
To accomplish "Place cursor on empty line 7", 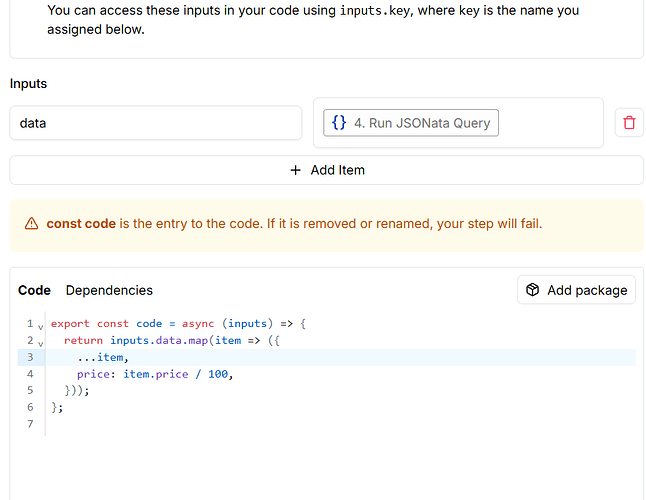I will (200, 424).
